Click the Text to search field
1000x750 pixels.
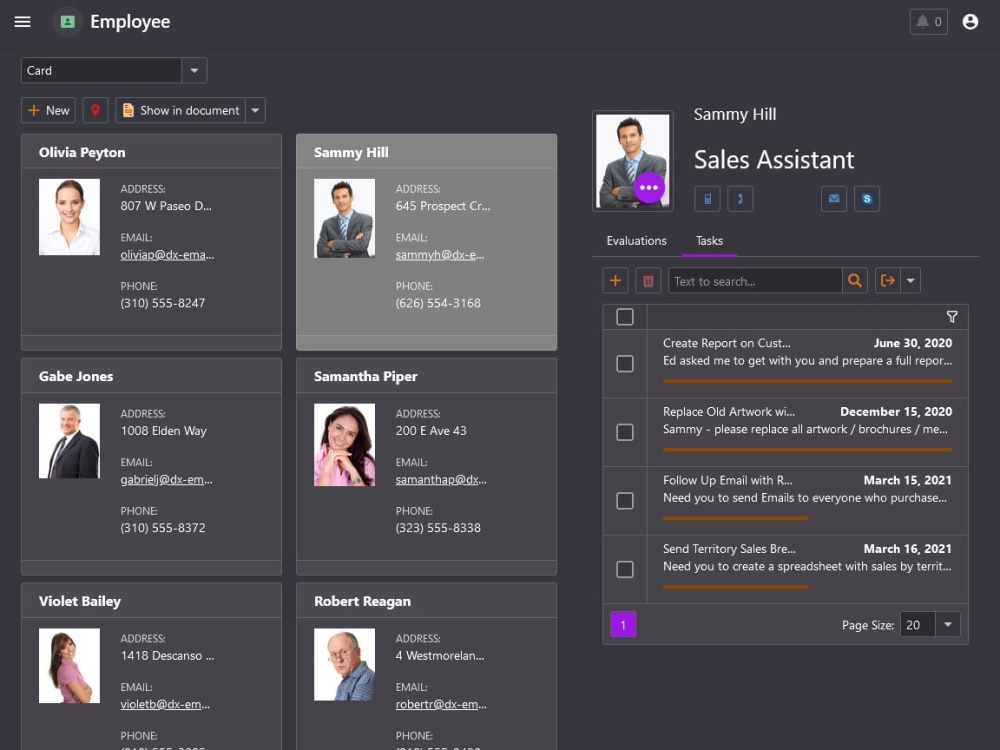[755, 281]
